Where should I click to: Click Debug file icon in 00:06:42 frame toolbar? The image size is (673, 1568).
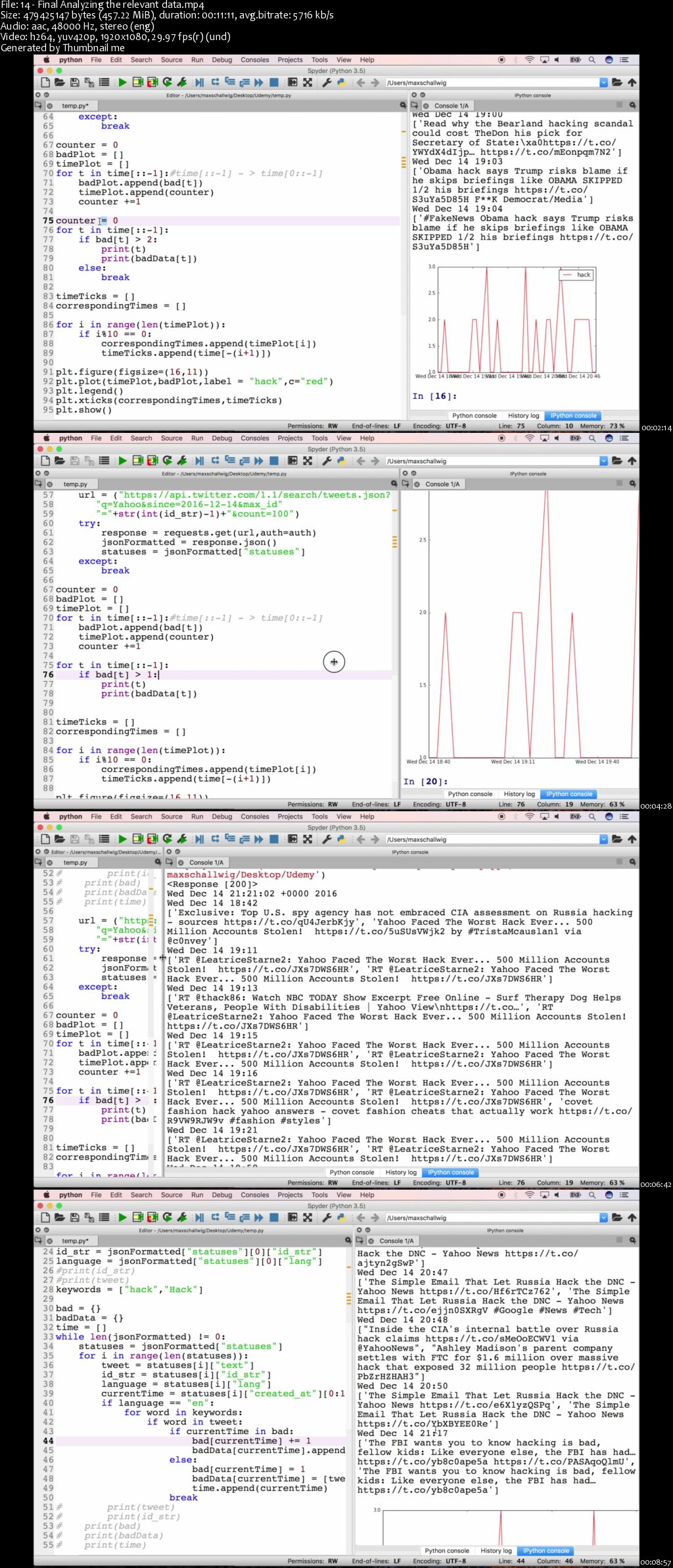[x=200, y=840]
